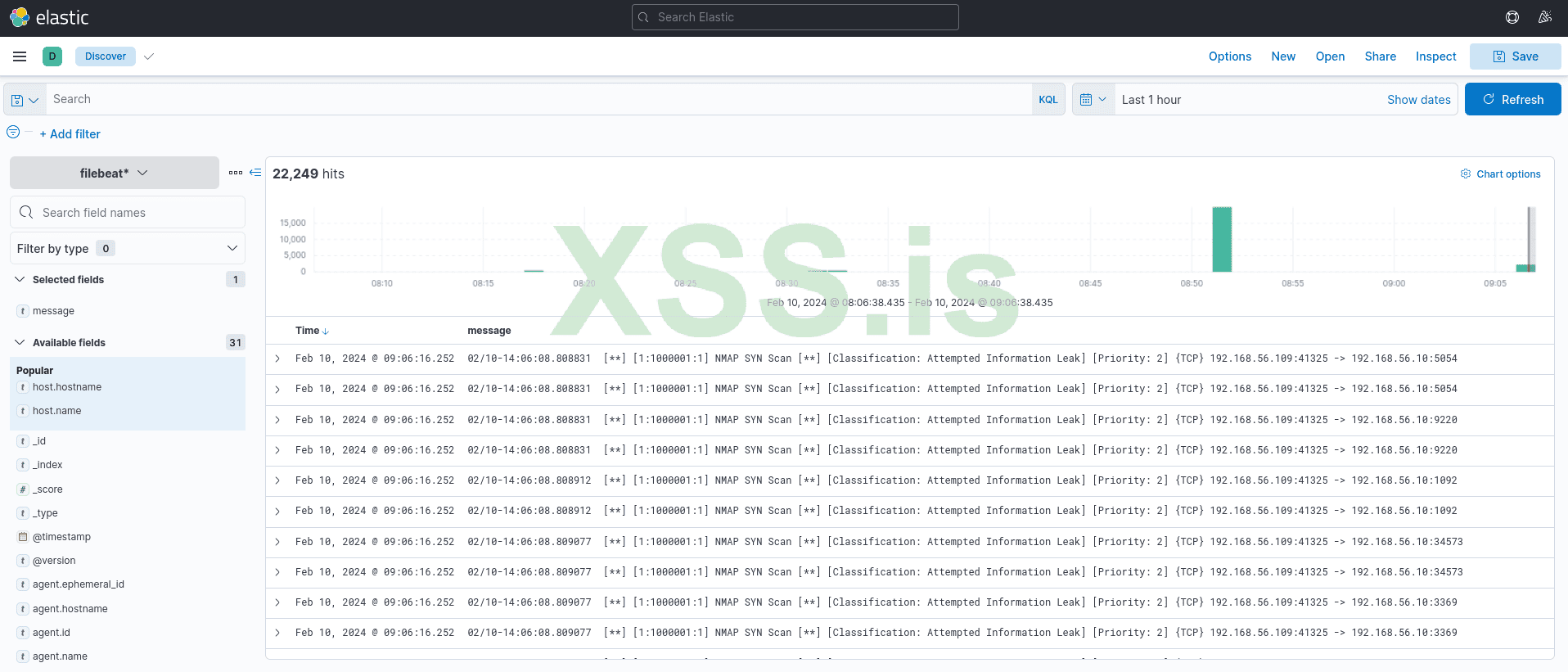Open the Share menu
Viewport: 1568px width, 672px height.
(x=1381, y=56)
